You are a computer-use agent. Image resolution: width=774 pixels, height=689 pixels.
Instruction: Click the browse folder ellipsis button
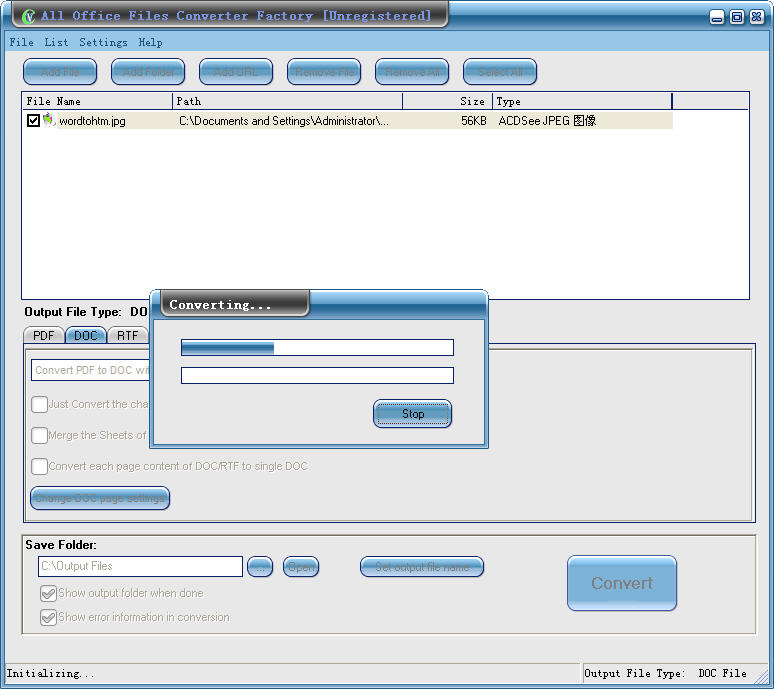coord(260,567)
